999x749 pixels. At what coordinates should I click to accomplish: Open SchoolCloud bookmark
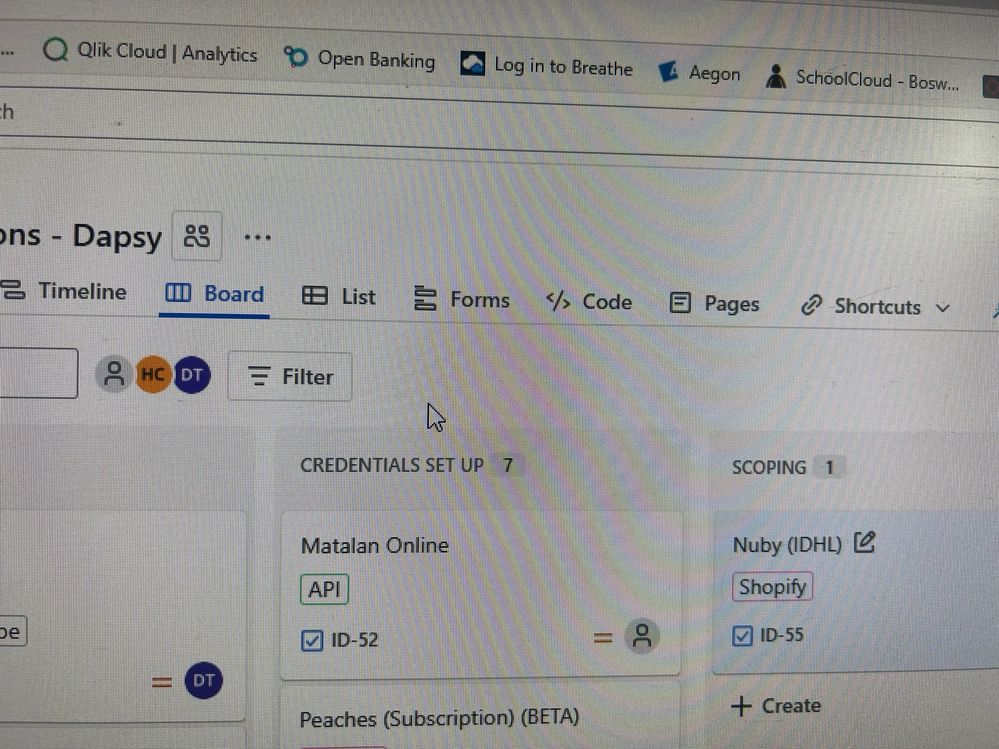coord(863,79)
